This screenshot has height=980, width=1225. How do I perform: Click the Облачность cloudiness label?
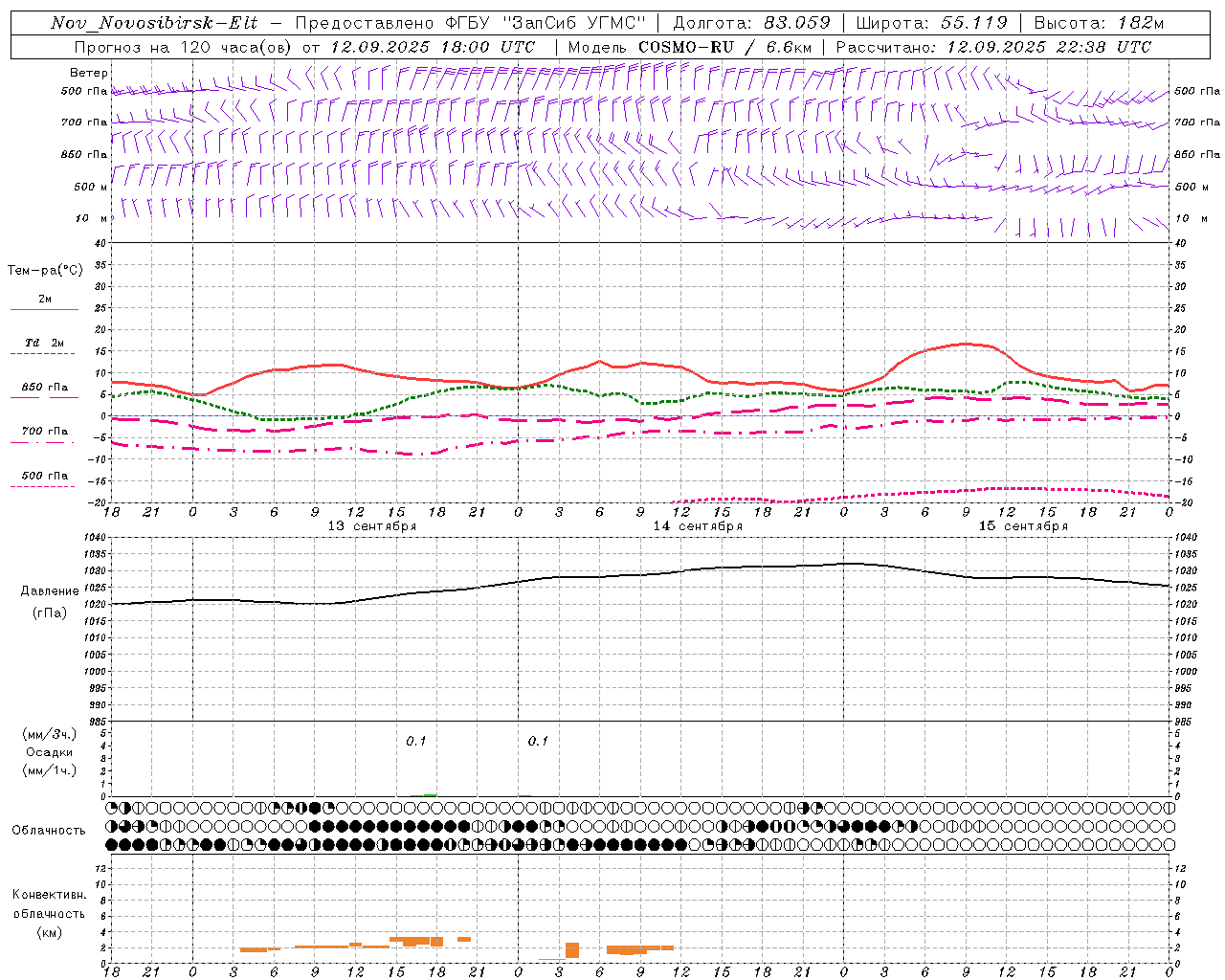49,831
